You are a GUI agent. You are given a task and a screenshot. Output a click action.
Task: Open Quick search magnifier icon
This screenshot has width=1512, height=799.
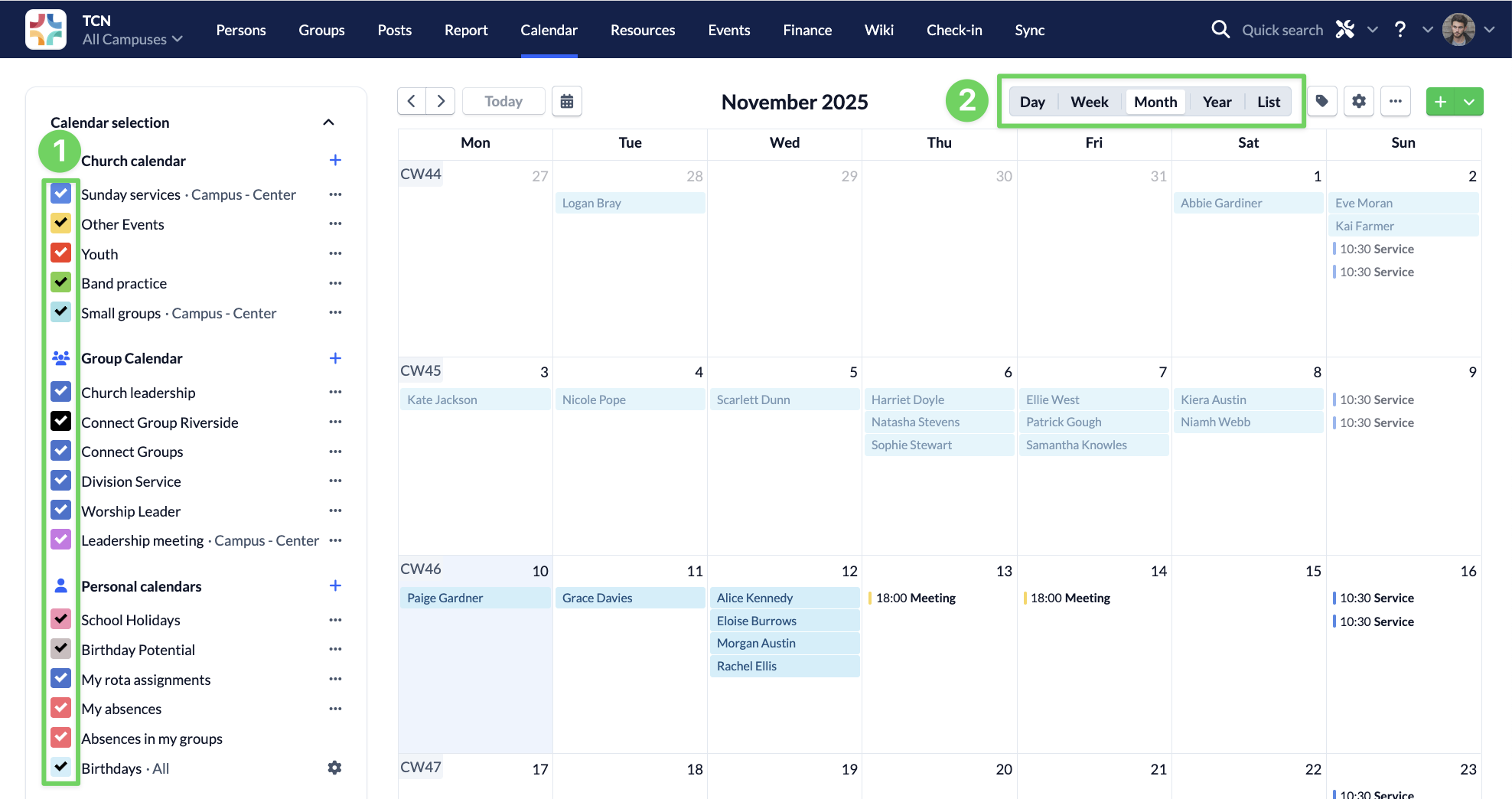[1220, 30]
